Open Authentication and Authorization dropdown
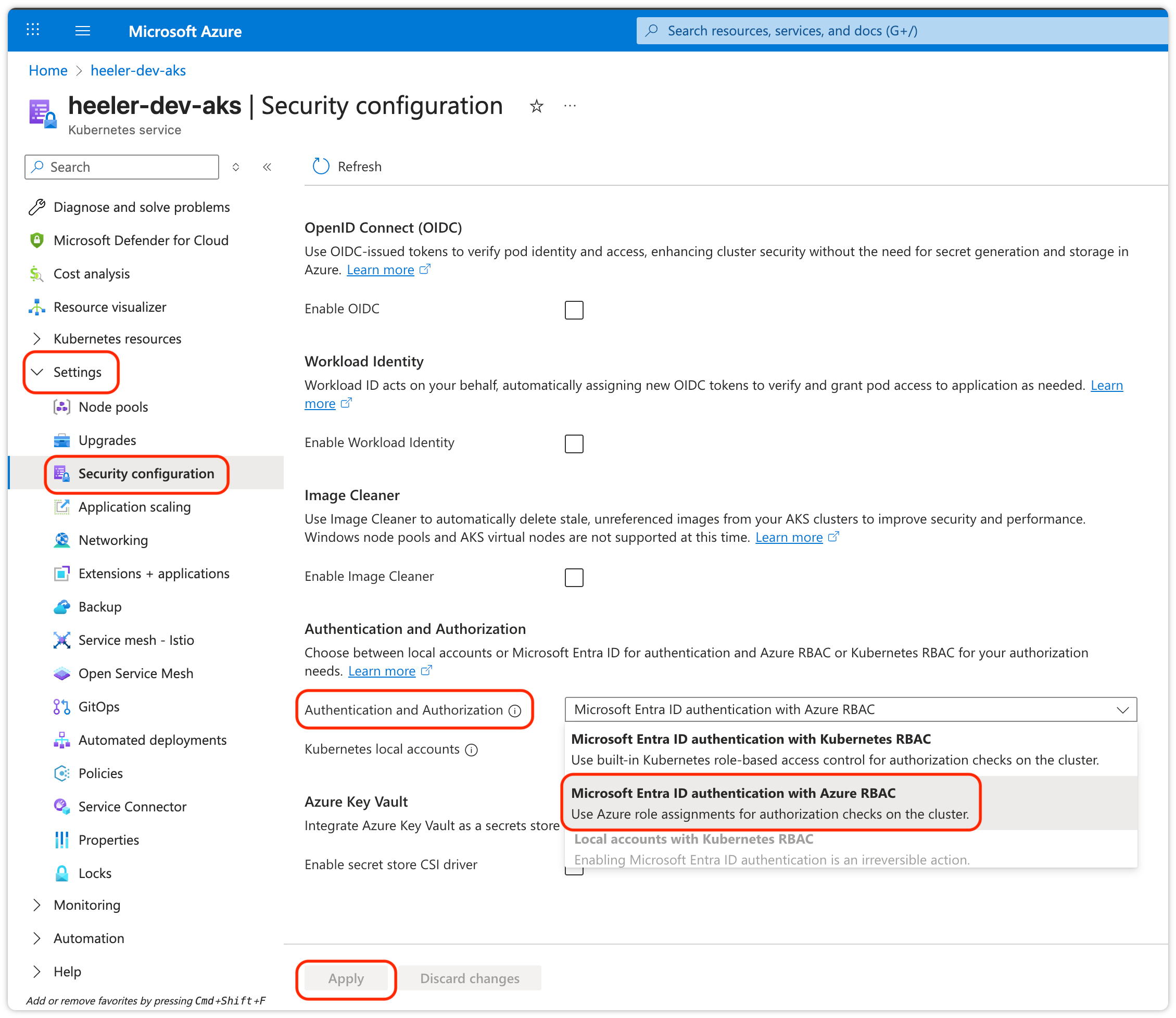The image size is (1176, 1018). coord(850,709)
